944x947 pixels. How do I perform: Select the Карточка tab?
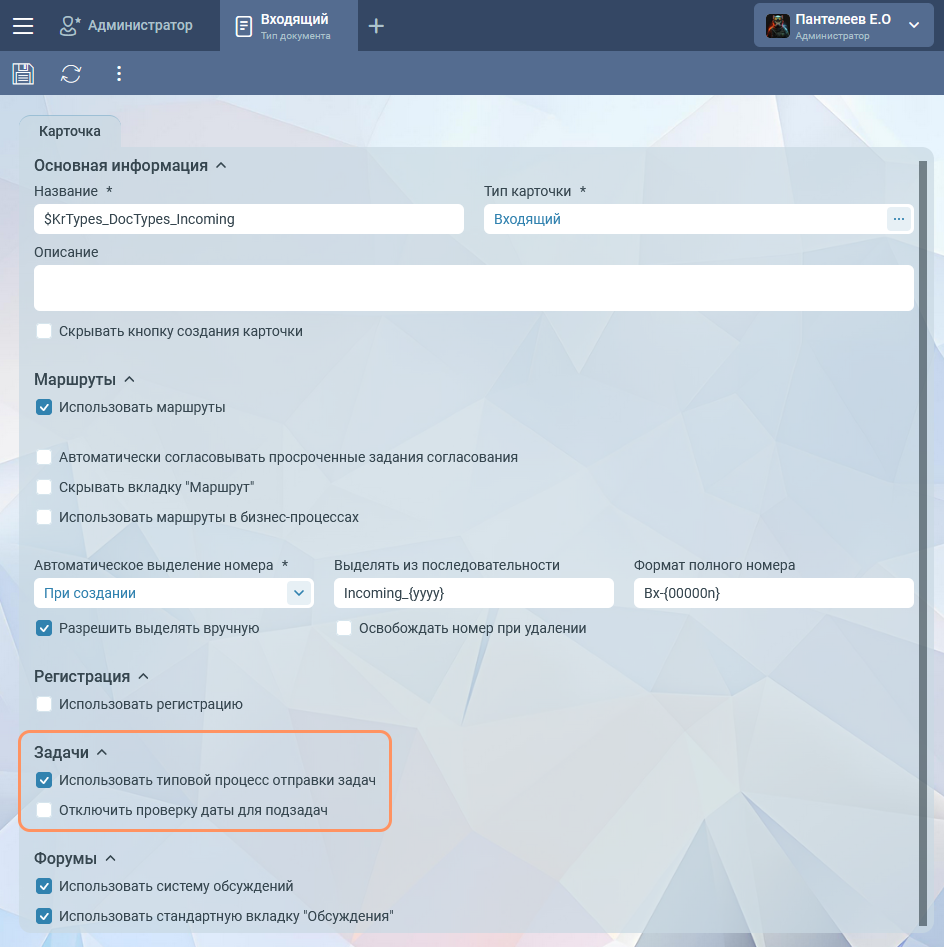pyautogui.click(x=69, y=131)
